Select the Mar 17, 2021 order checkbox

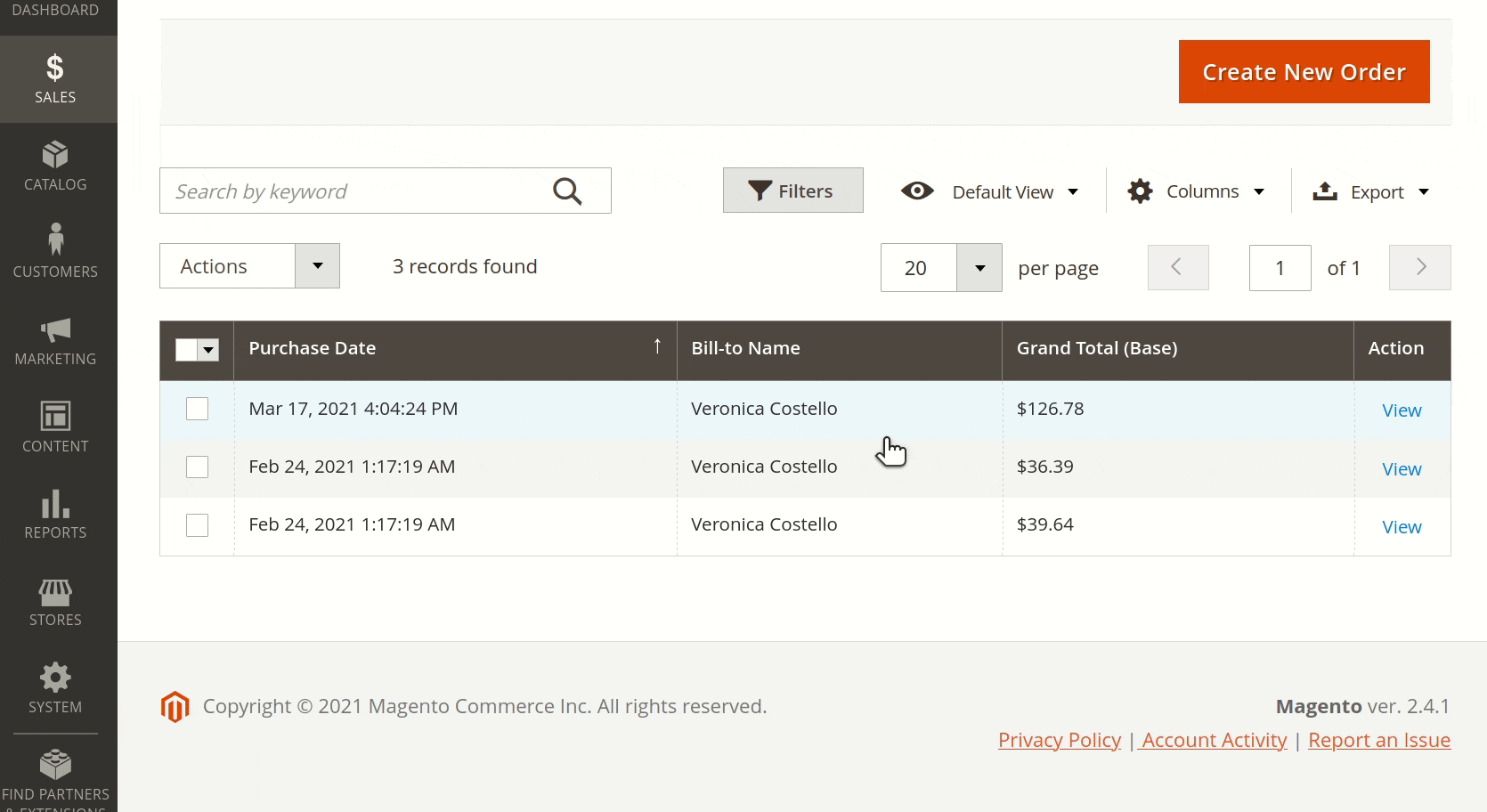(197, 409)
